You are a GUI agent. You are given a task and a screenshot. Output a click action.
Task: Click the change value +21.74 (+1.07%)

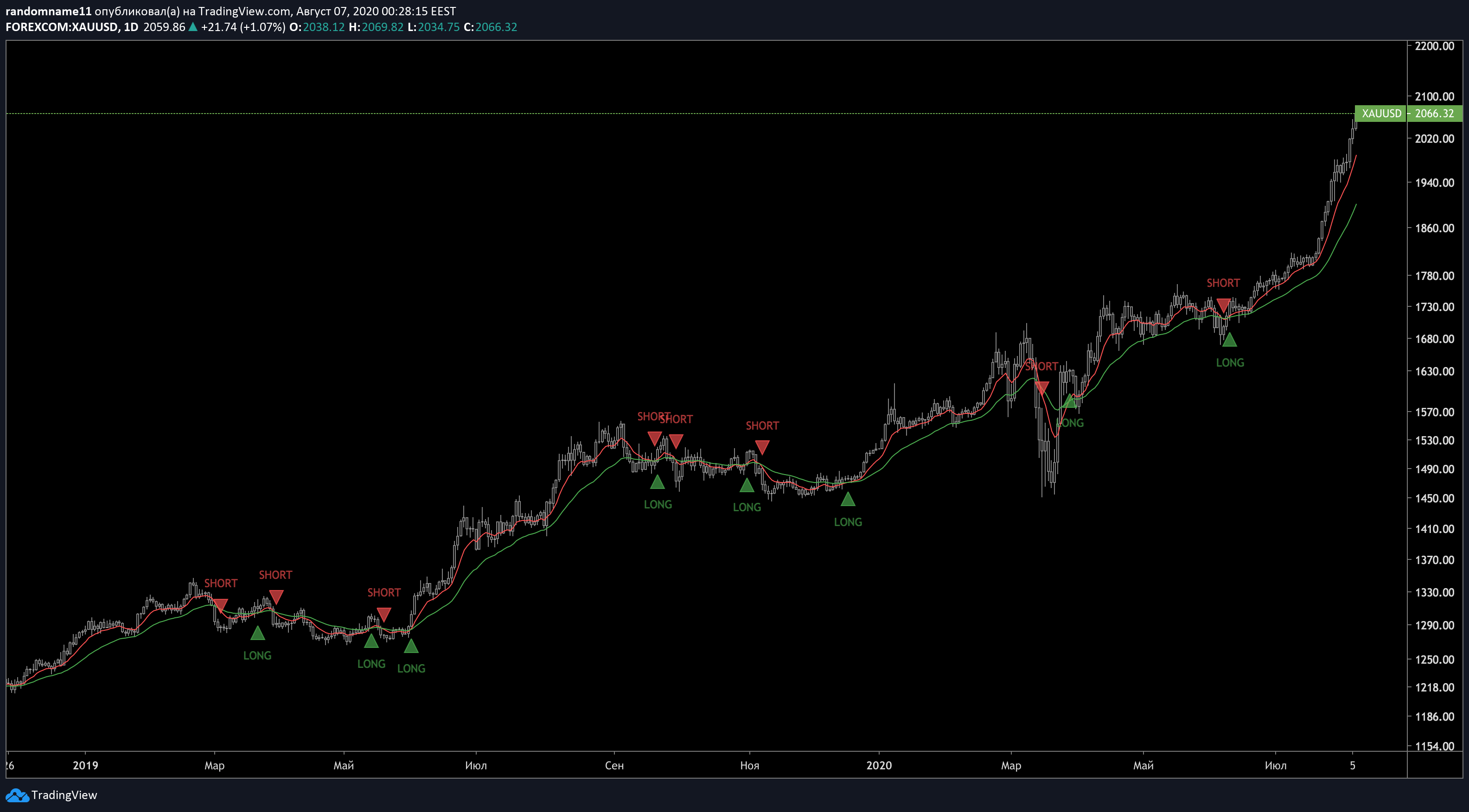click(x=243, y=27)
